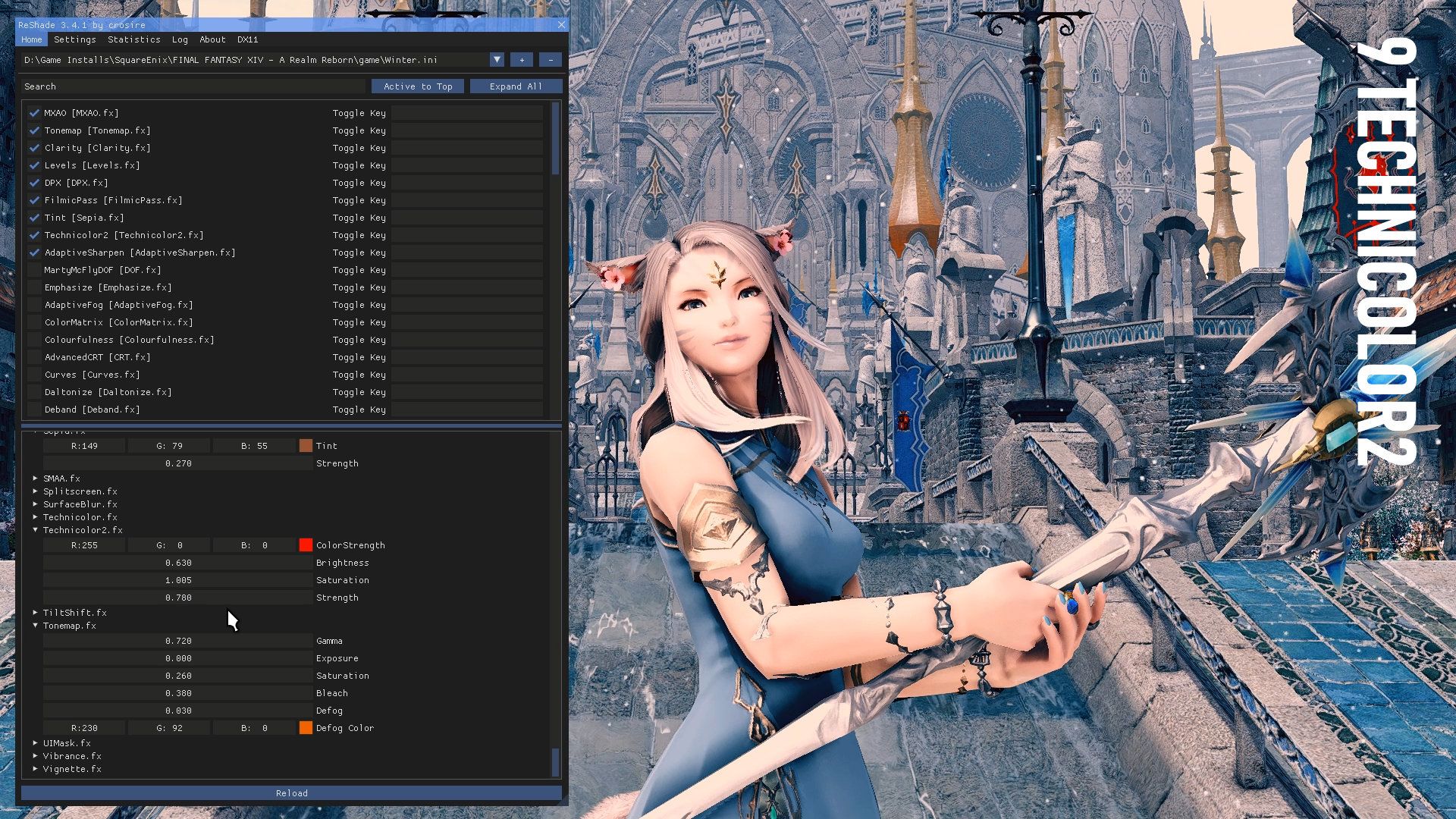Expand the Technicolor.fx section

36,517
